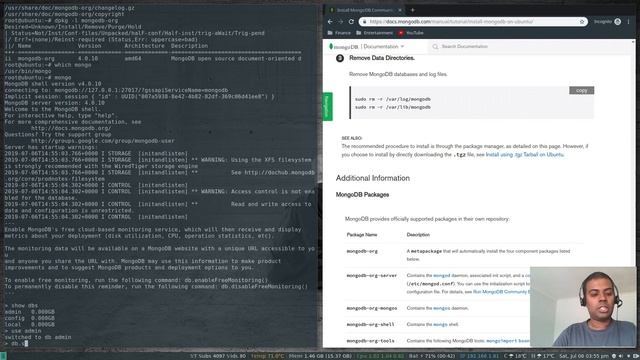Select mongodb-org-tools package name cell
640x360 pixels.
point(370,341)
